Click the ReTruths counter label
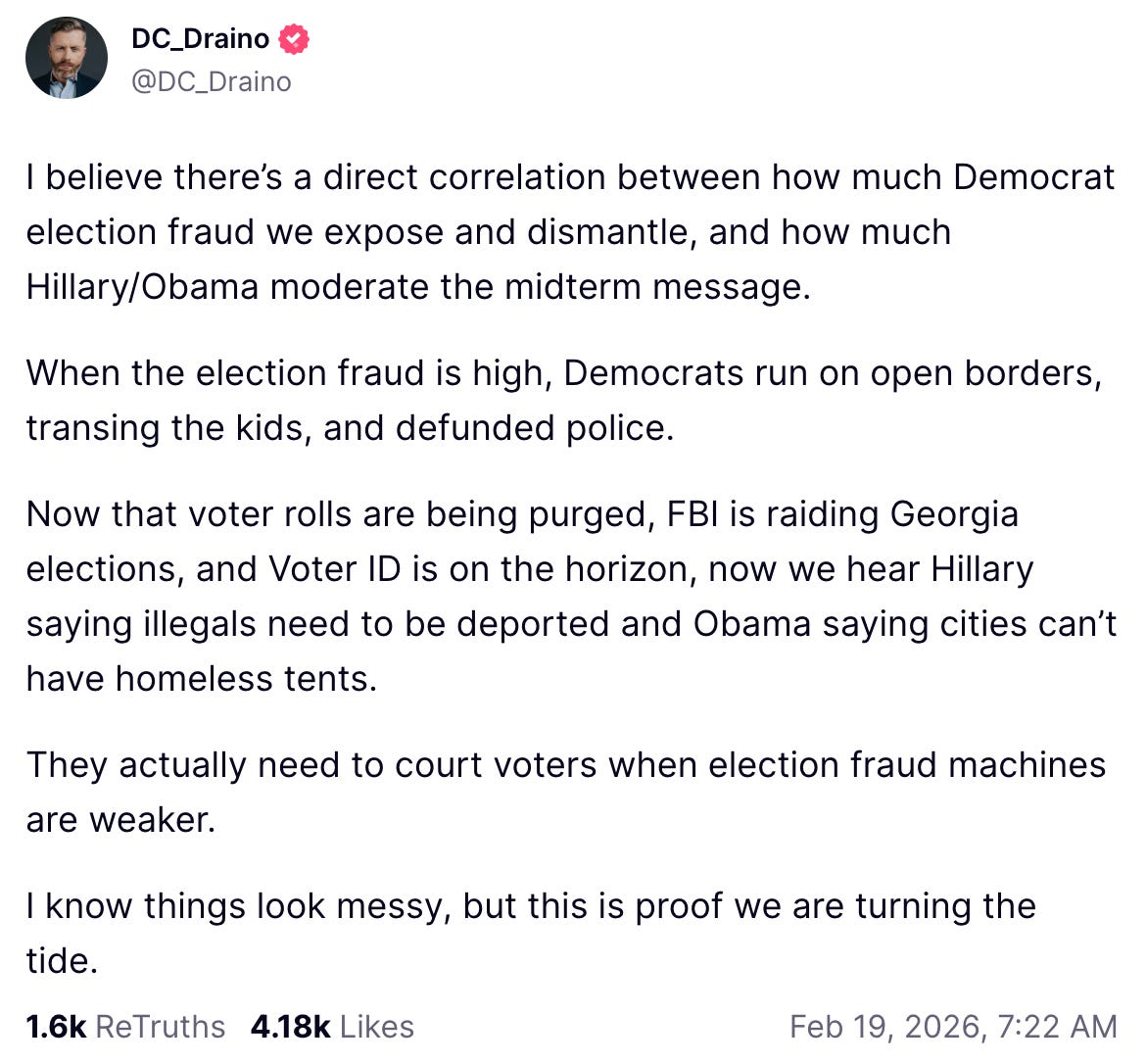This screenshot has height=1064, width=1146. tap(160, 1027)
